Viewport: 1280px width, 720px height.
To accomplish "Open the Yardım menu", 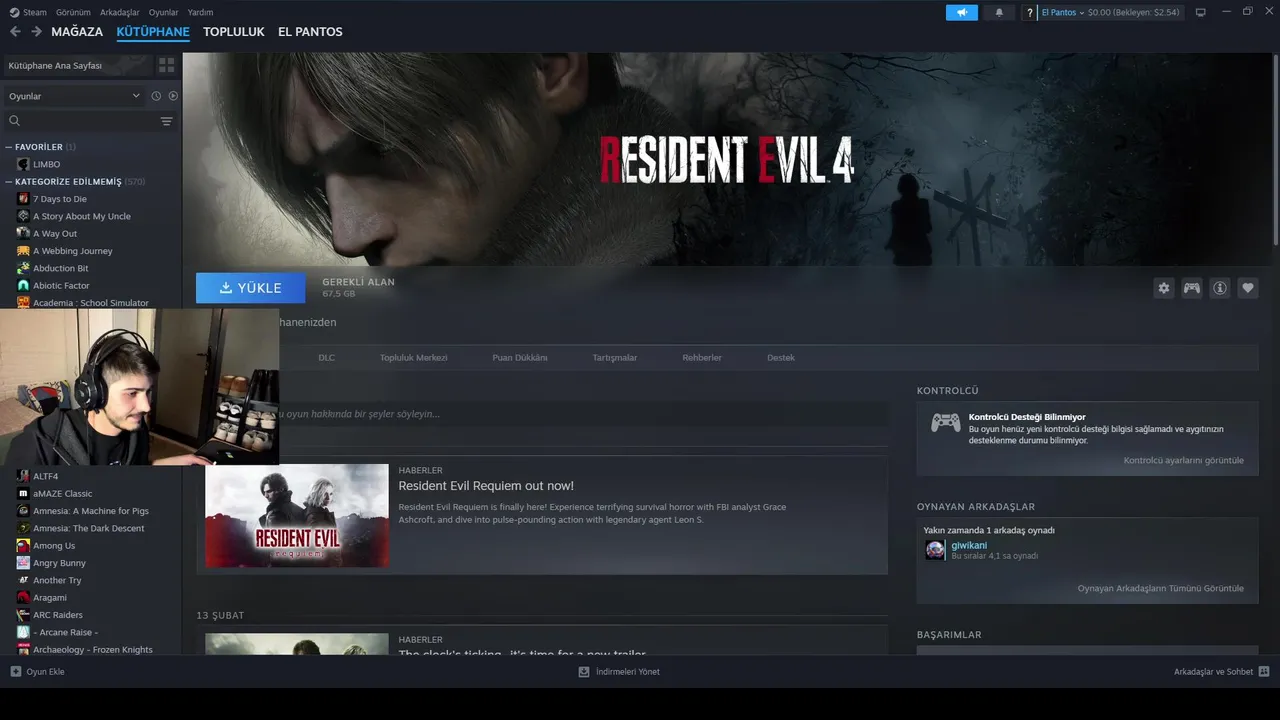I will [201, 13].
